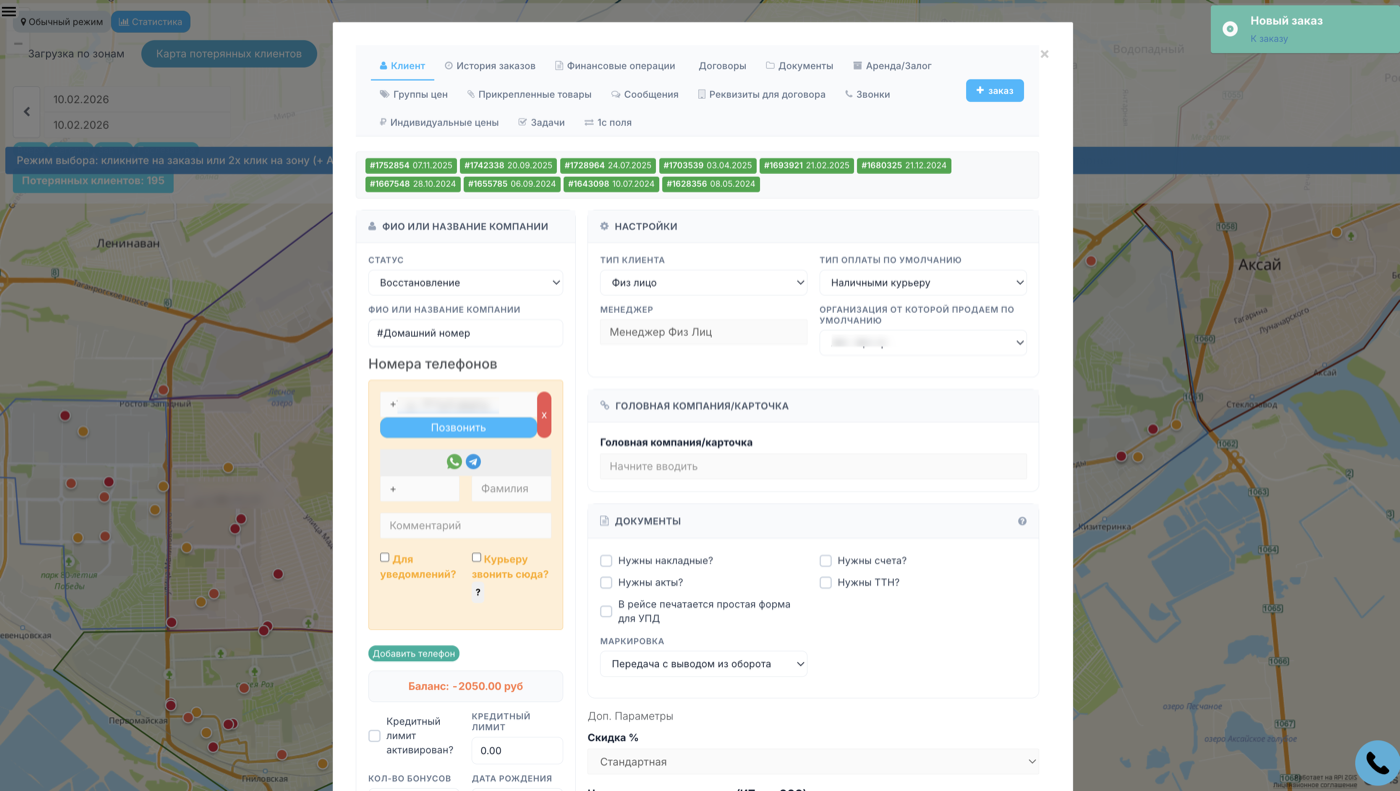Click the + заказ button
Image resolution: width=1400 pixels, height=791 pixels.
tap(994, 90)
